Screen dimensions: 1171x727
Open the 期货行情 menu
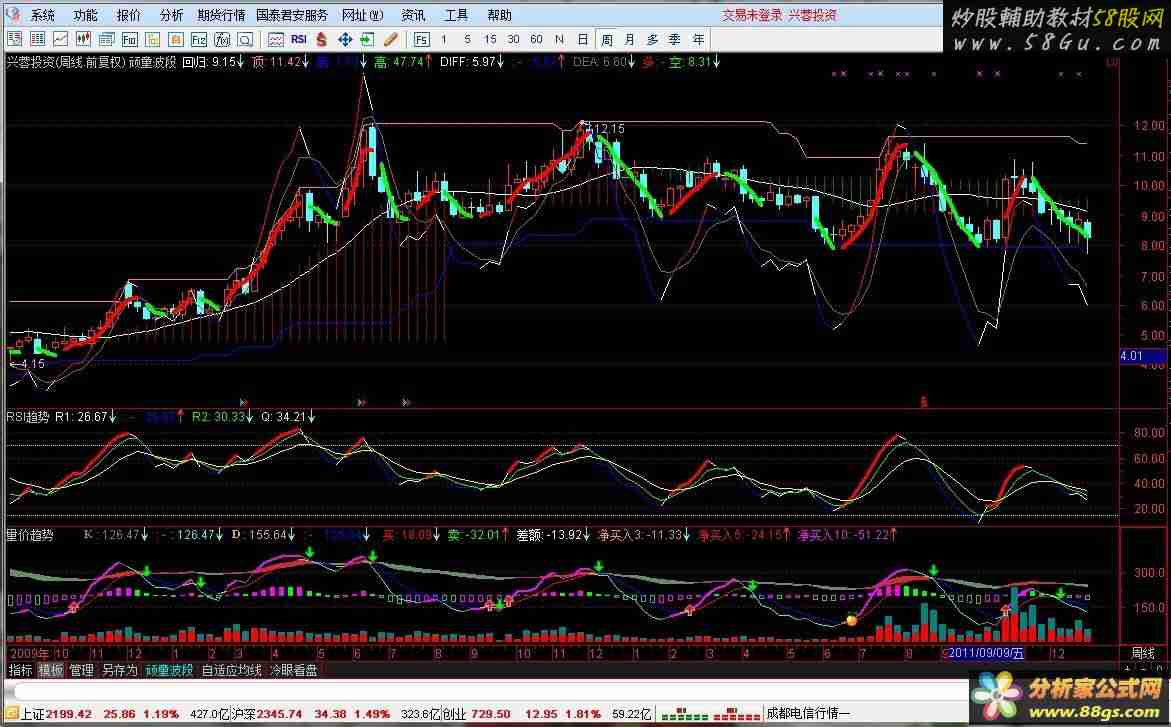coord(221,15)
